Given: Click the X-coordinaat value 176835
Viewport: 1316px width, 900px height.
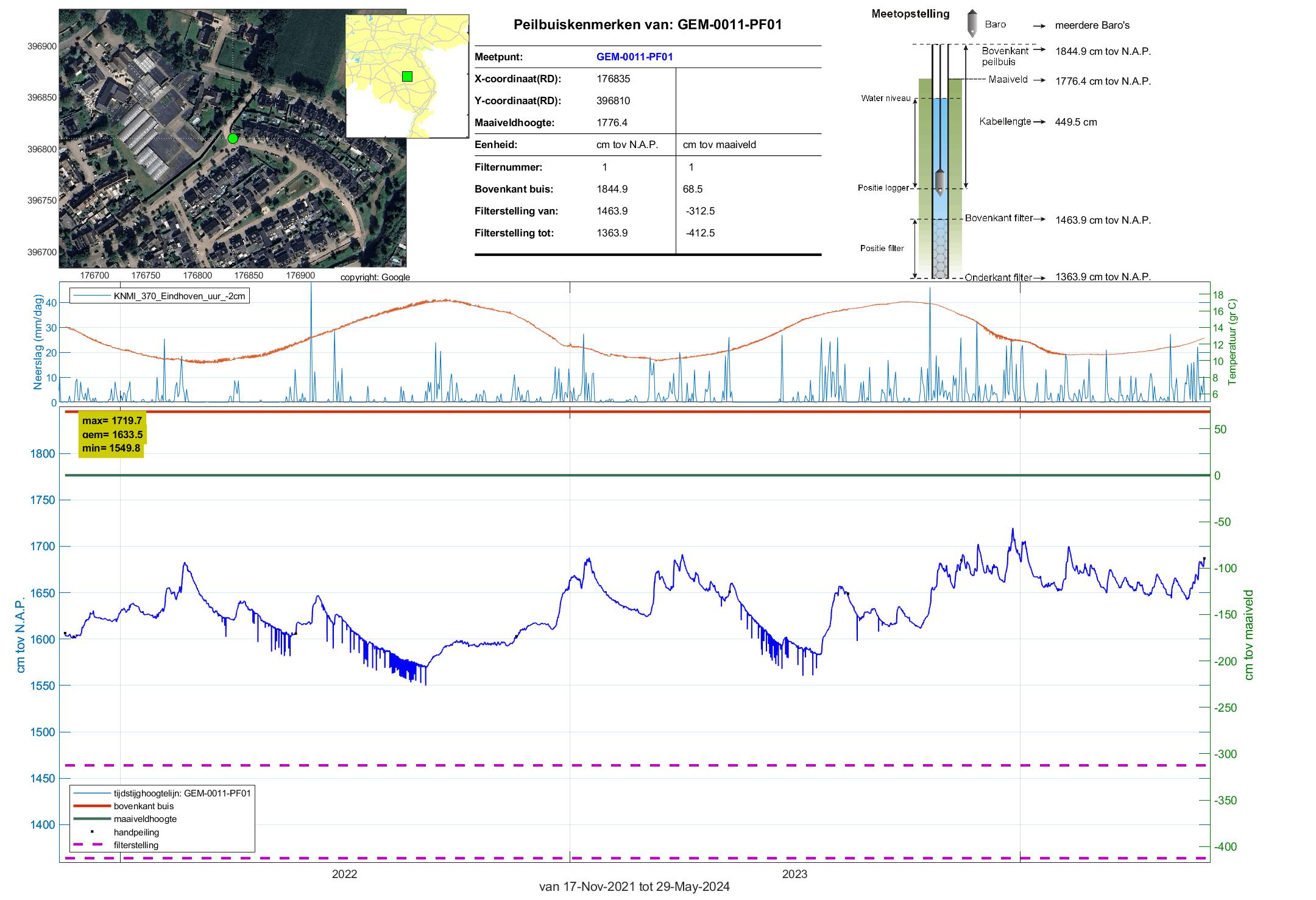Looking at the screenshot, I should tap(613, 79).
